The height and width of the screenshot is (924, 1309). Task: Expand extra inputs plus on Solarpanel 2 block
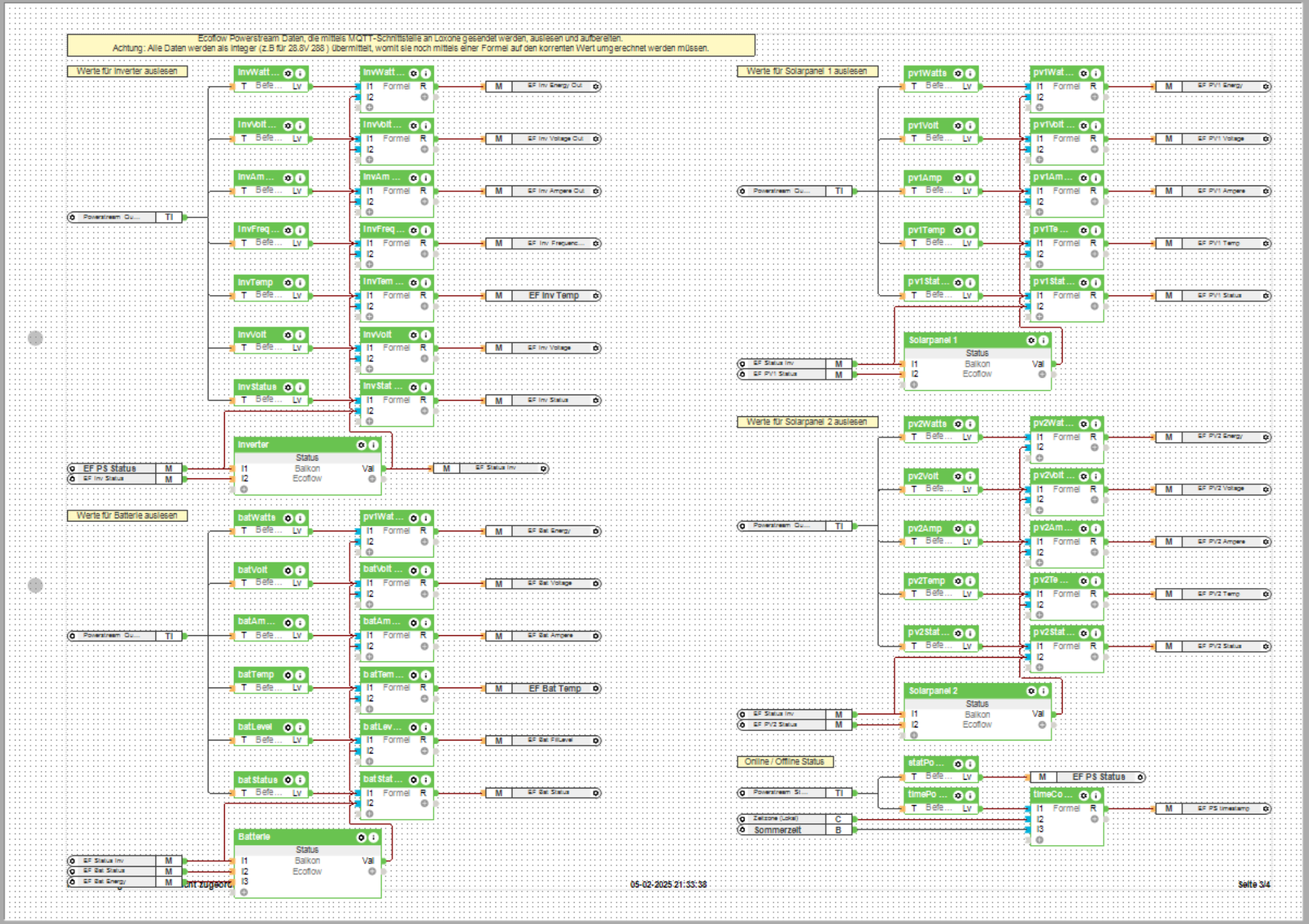click(914, 735)
